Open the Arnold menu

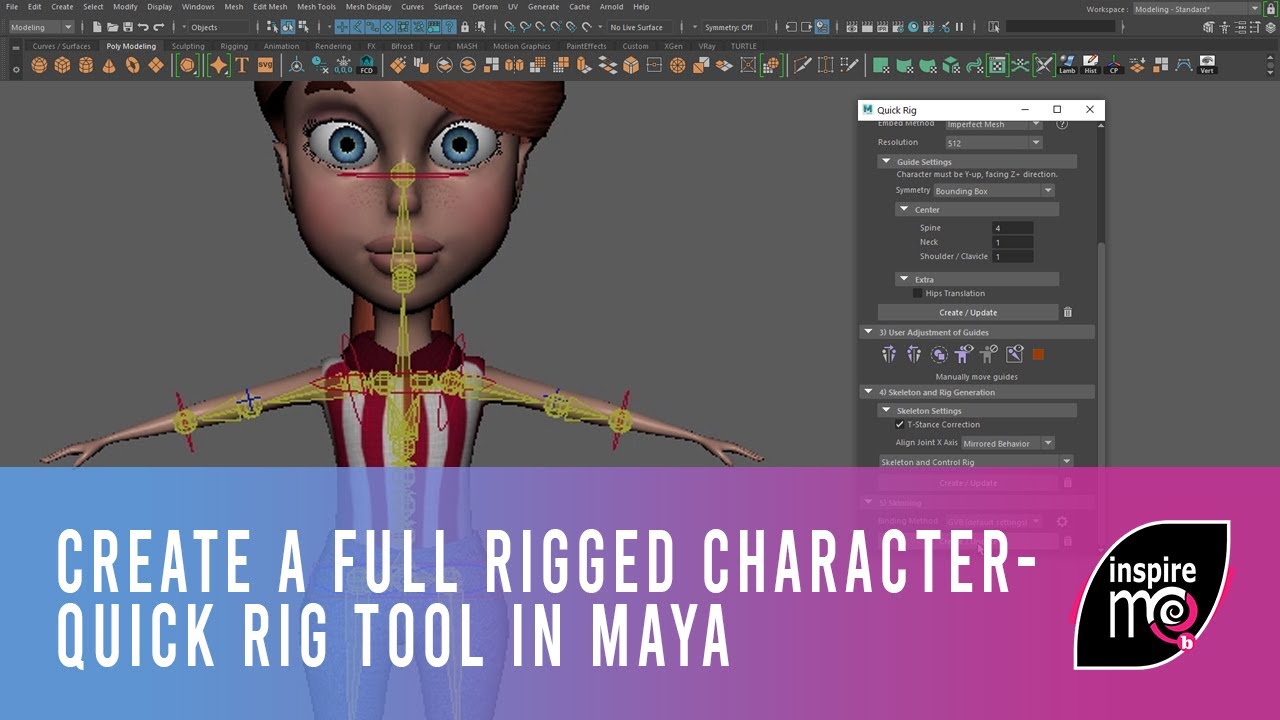point(611,7)
